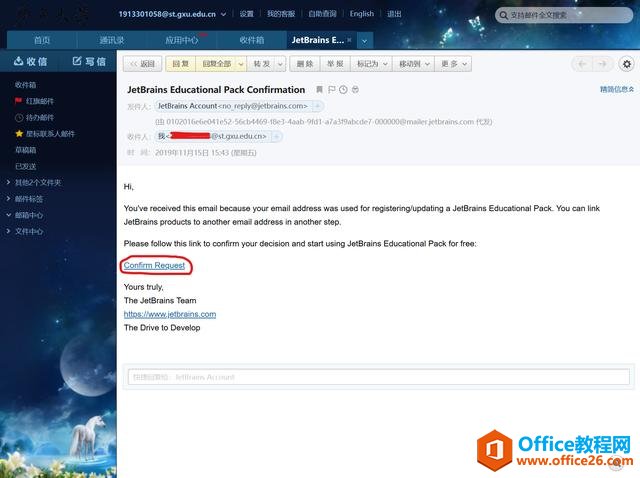Viewport: 640px width, 478px height.
Task: Click the clock to-do icon beside subject
Action: [x=343, y=89]
